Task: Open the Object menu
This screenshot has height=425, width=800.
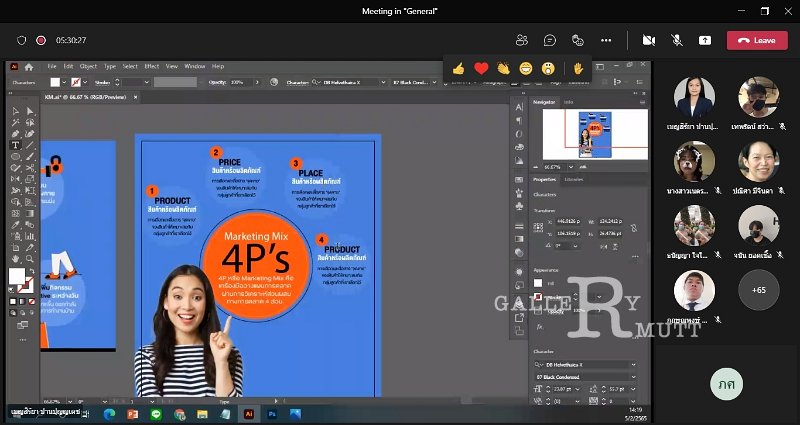Action: pos(88,66)
